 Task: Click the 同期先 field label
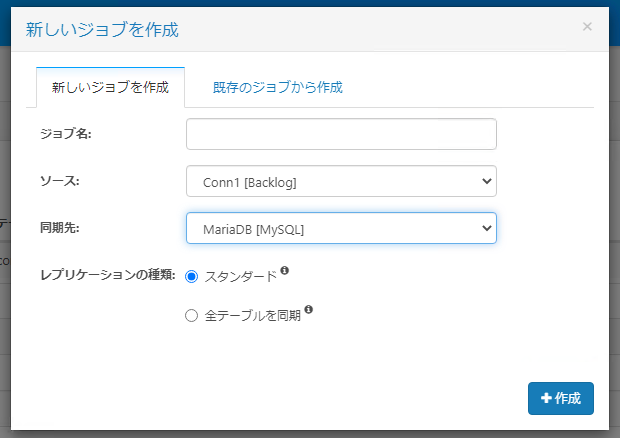(x=59, y=228)
